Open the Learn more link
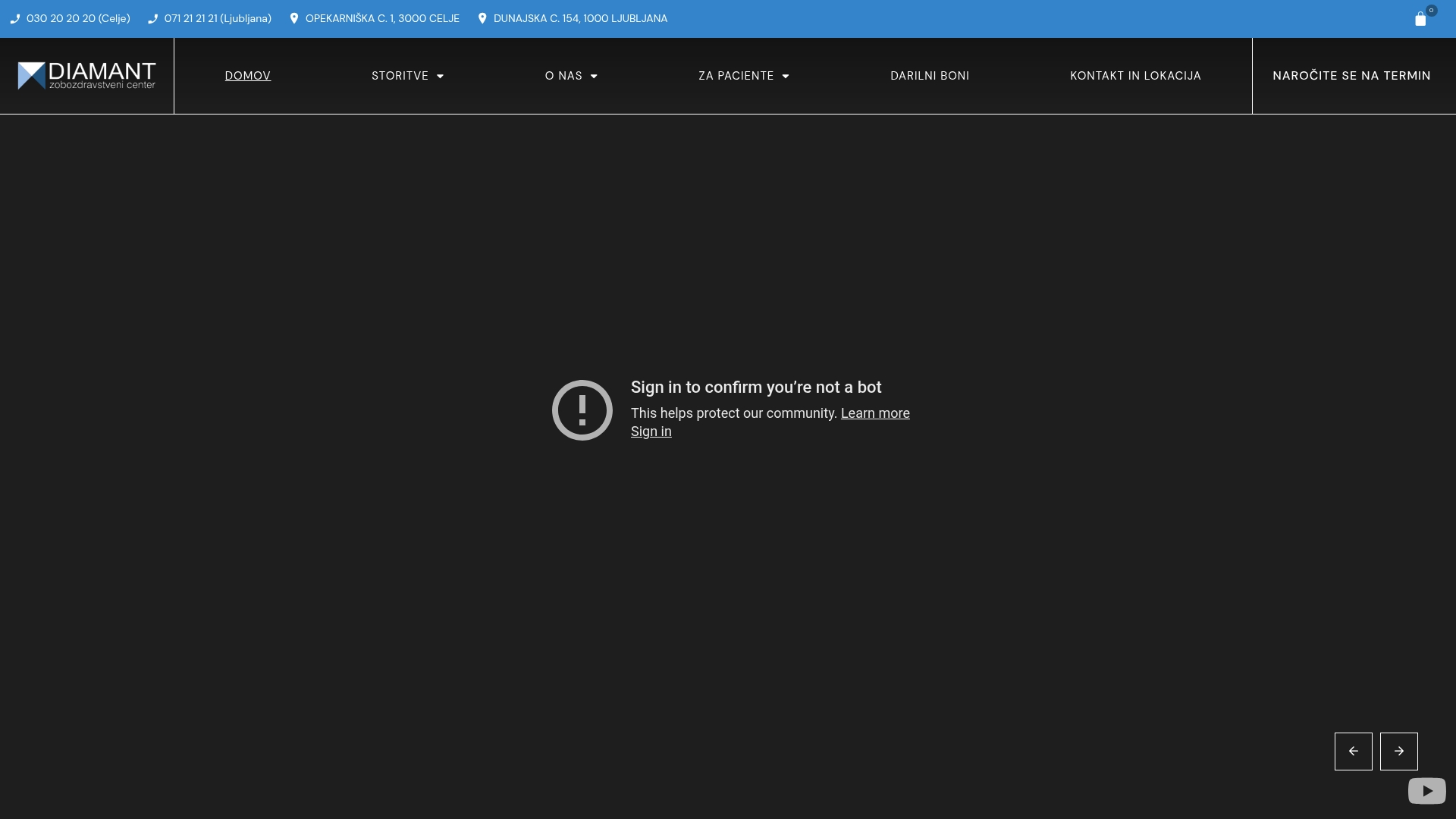Viewport: 1456px width, 819px height. [x=874, y=413]
